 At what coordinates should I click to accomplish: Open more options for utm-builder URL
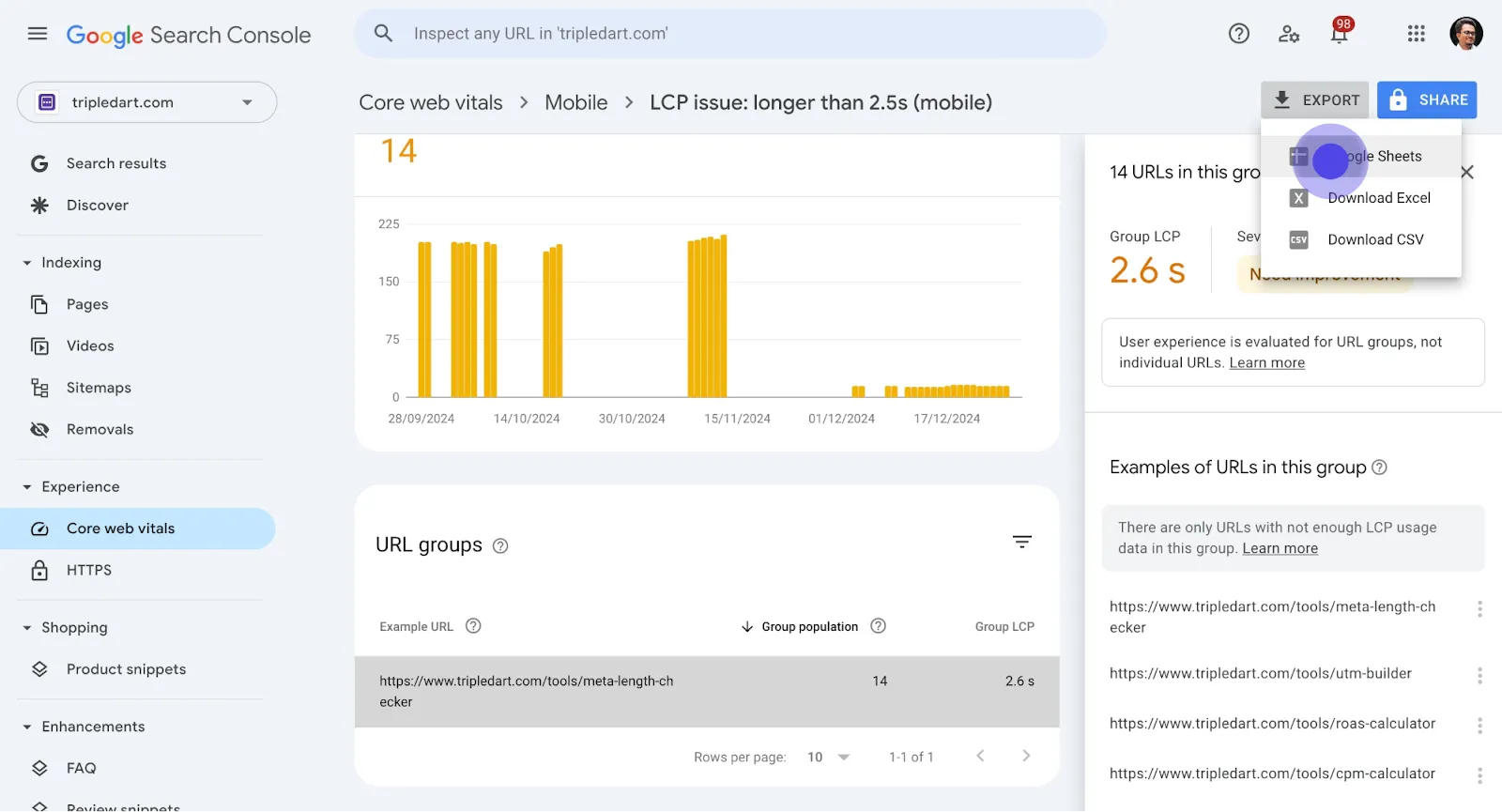tap(1479, 676)
